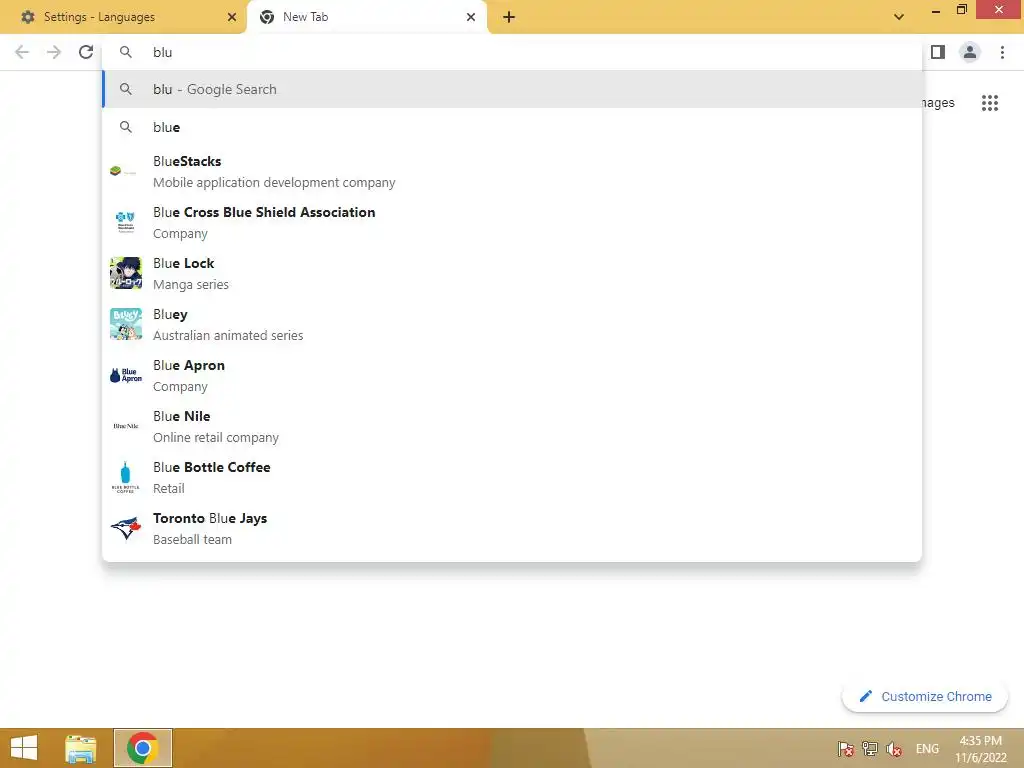Click the Customize Chrome button
The width and height of the screenshot is (1024, 768).
pos(925,697)
